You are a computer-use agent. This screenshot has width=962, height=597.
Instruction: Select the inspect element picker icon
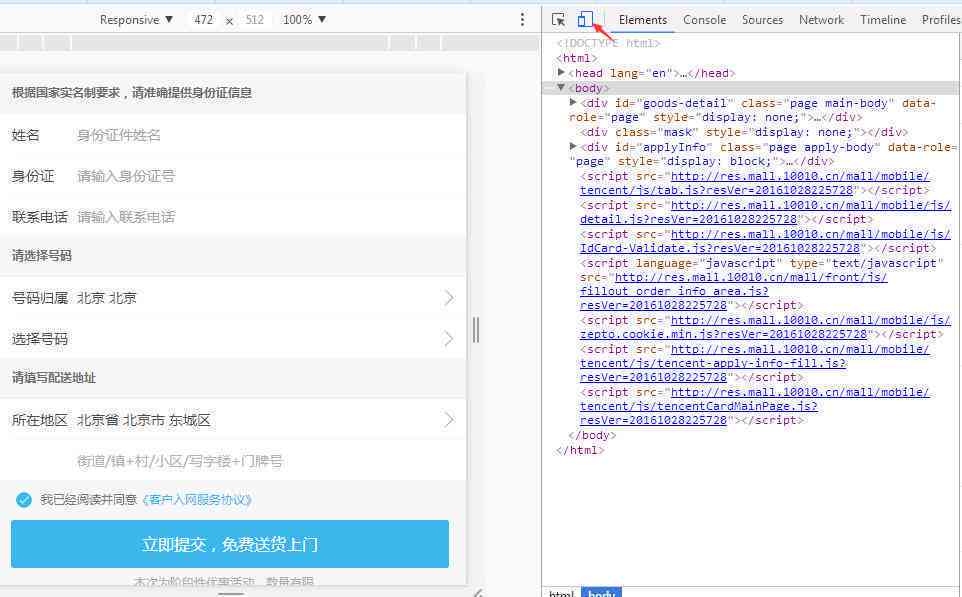(x=558, y=20)
